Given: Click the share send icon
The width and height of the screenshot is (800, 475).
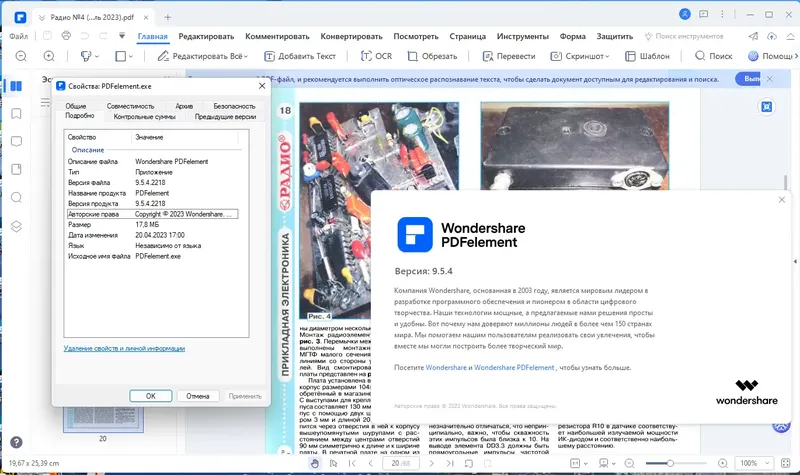Looking at the screenshot, I should (x=753, y=36).
